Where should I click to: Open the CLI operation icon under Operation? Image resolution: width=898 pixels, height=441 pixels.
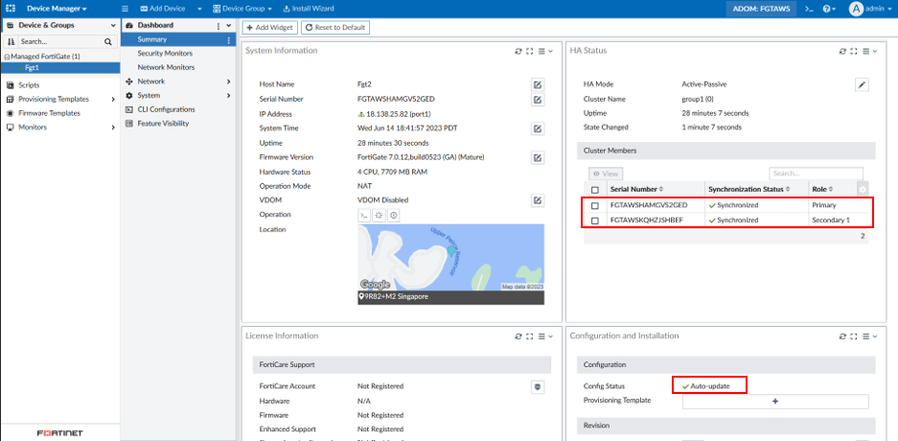[x=364, y=215]
